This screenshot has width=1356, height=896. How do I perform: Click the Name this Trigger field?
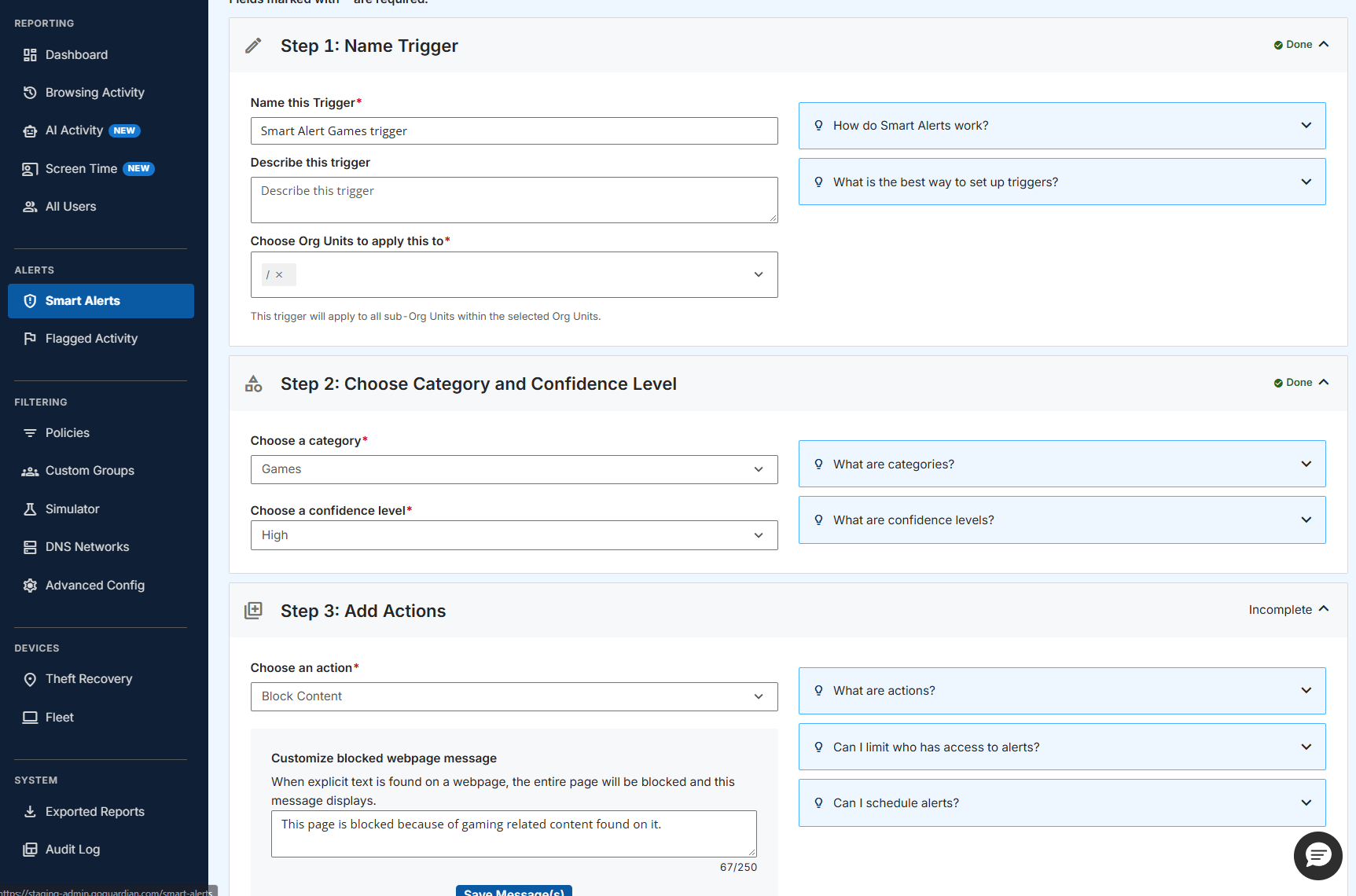click(x=514, y=131)
